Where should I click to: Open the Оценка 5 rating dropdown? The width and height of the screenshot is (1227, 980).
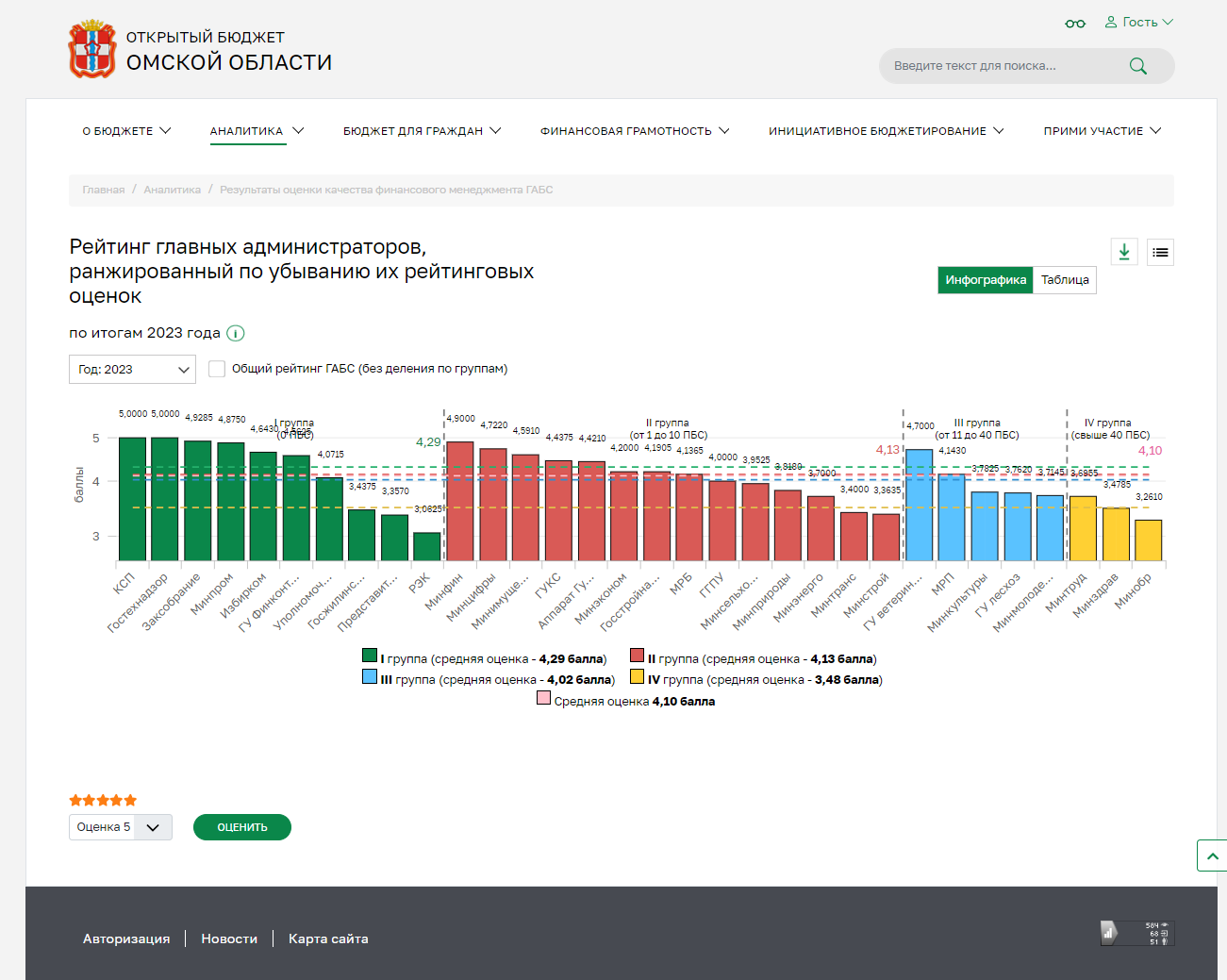click(120, 827)
